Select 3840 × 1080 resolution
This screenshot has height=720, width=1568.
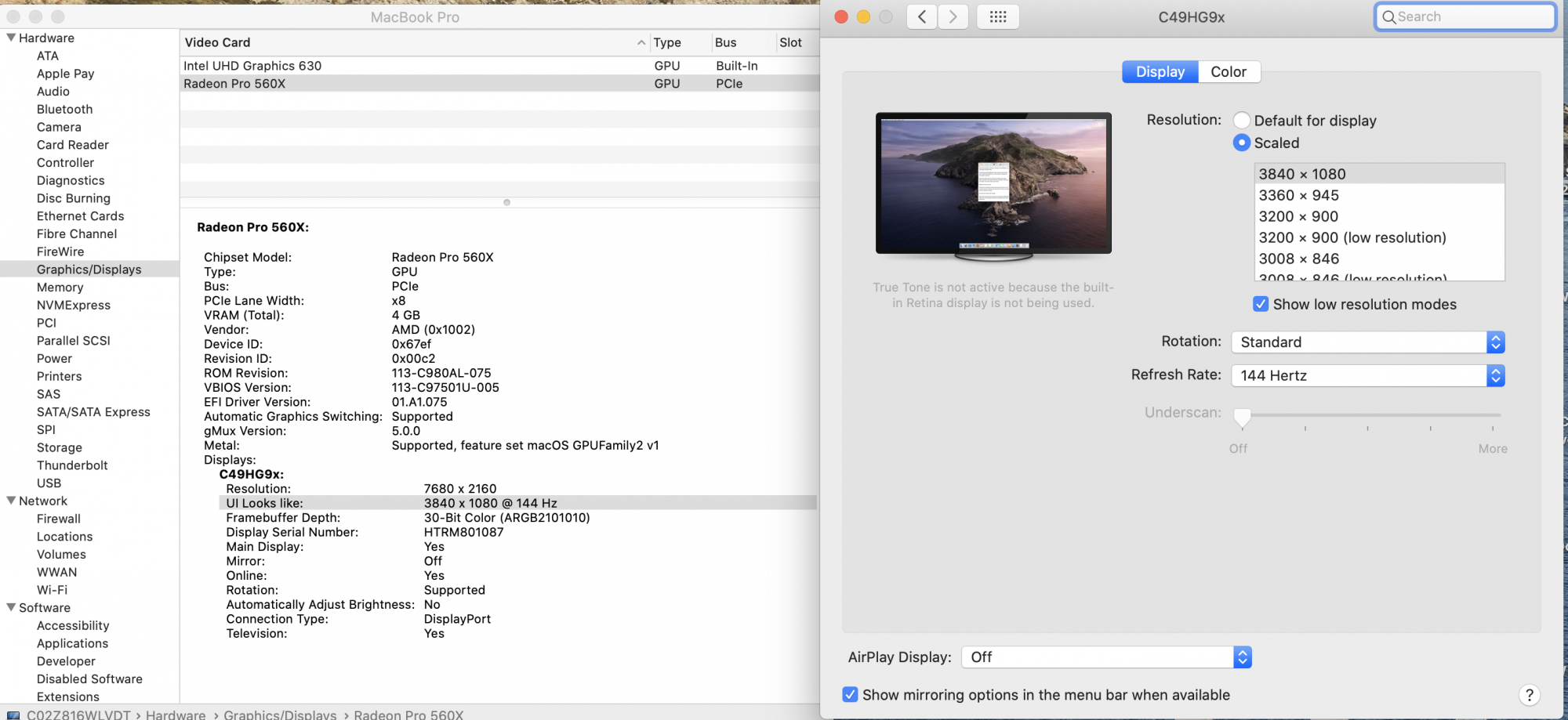1379,174
